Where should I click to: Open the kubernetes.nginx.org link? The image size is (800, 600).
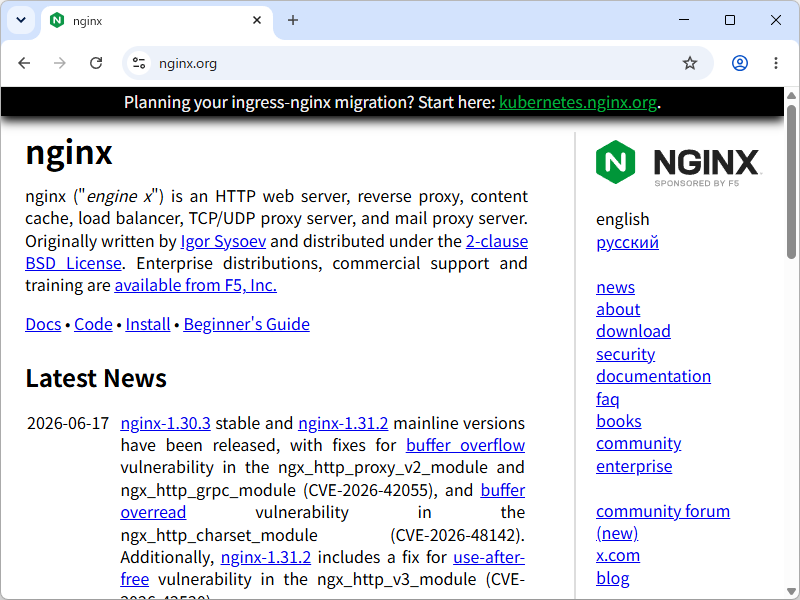coord(578,103)
